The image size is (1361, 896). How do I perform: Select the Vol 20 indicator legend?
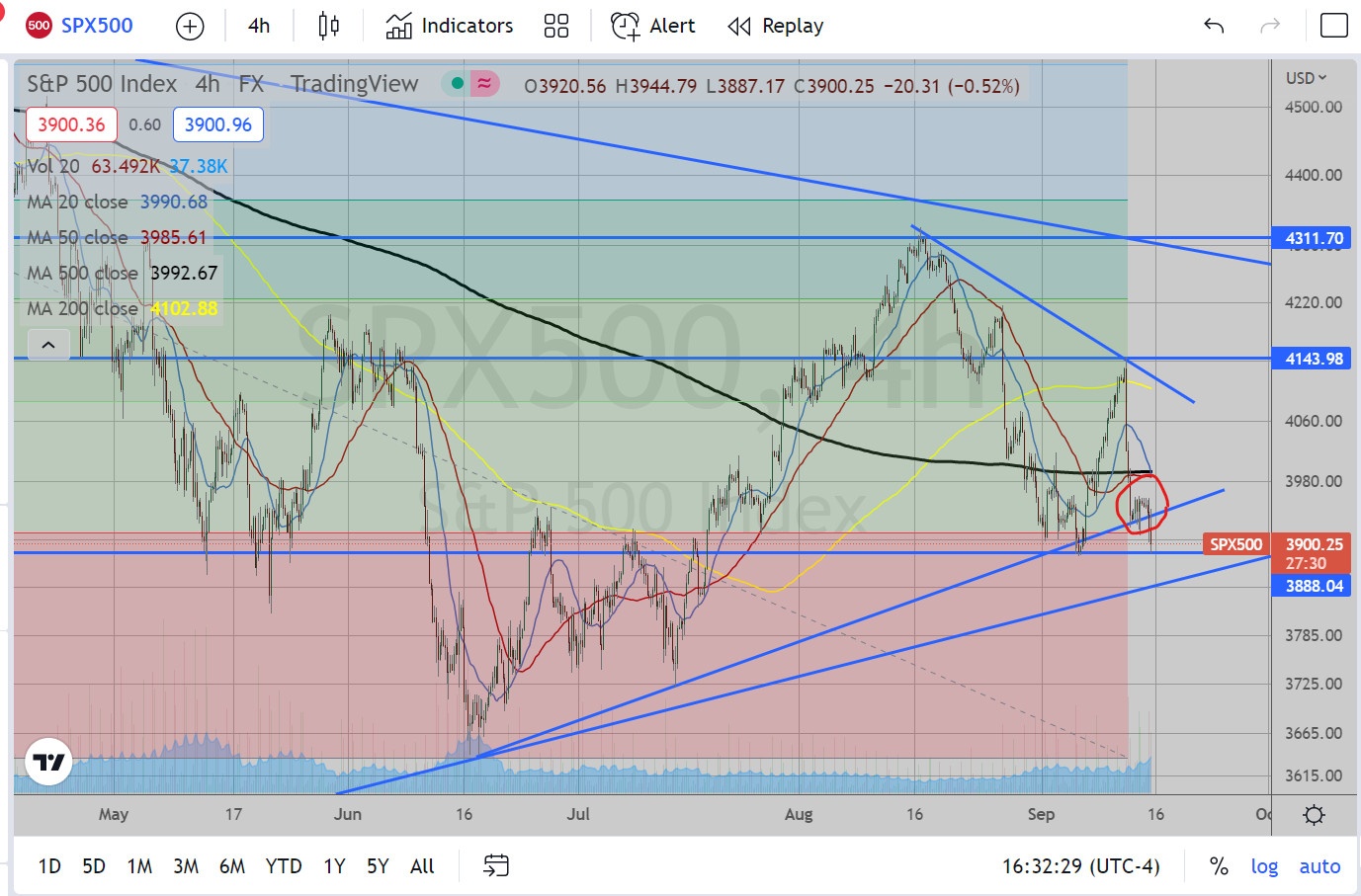53,166
